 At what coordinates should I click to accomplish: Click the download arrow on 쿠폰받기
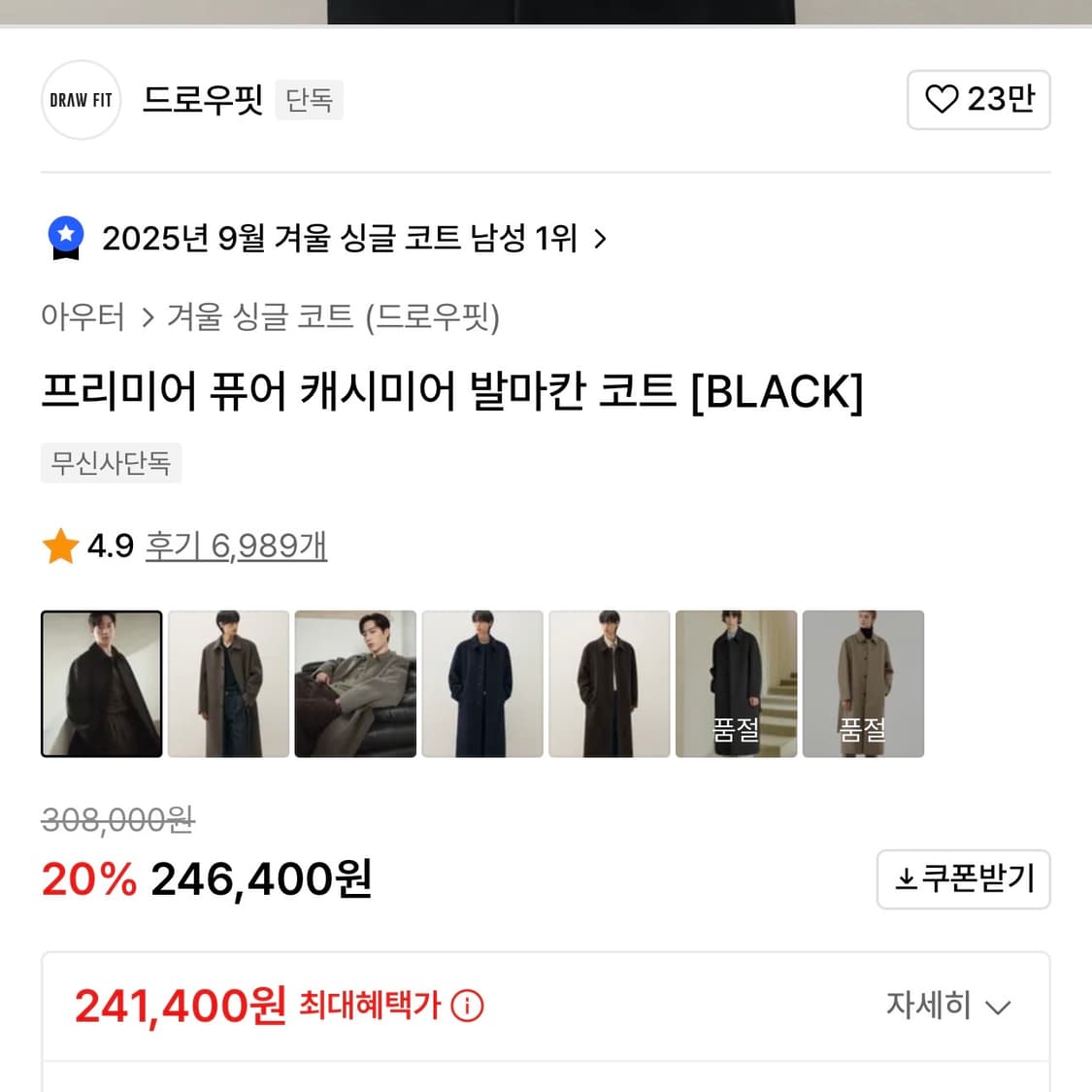906,879
